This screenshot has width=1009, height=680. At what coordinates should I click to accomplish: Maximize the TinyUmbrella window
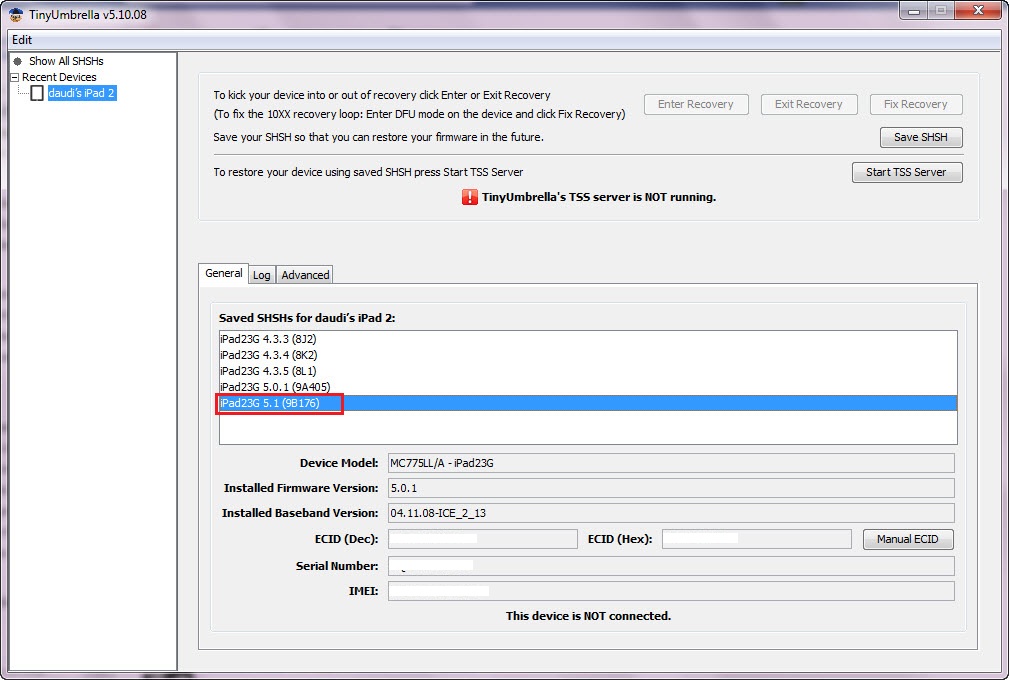[x=941, y=10]
